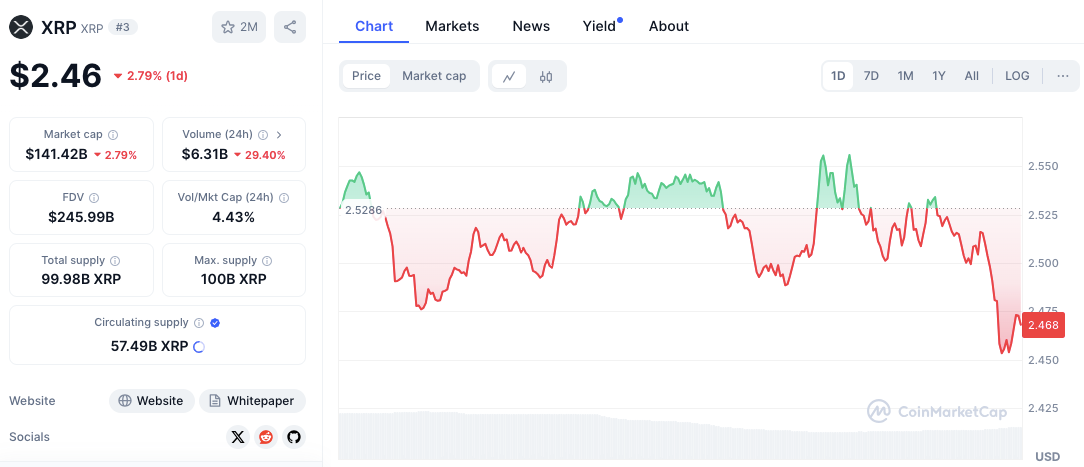Open the chart more options menu
The image size is (1084, 467).
1062,76
